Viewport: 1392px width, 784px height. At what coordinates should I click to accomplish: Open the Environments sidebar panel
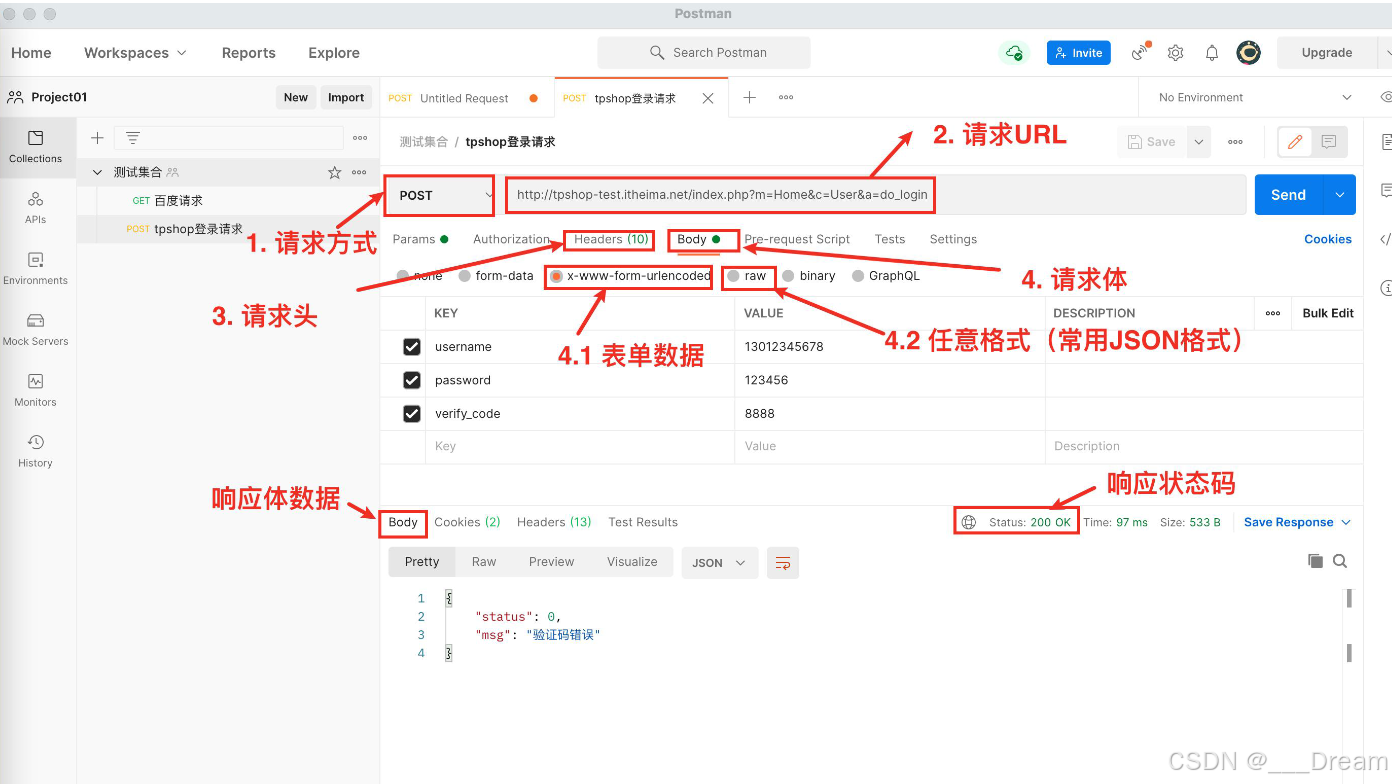click(36, 268)
